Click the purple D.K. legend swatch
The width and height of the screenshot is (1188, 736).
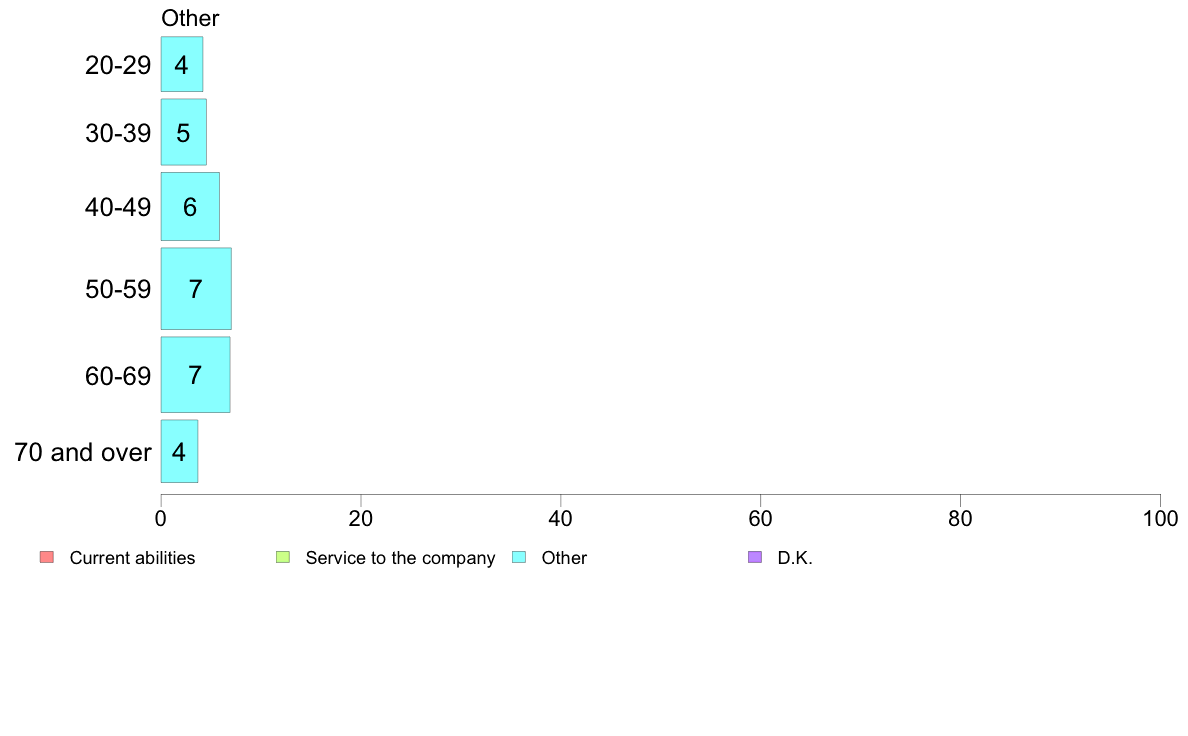pyautogui.click(x=754, y=557)
